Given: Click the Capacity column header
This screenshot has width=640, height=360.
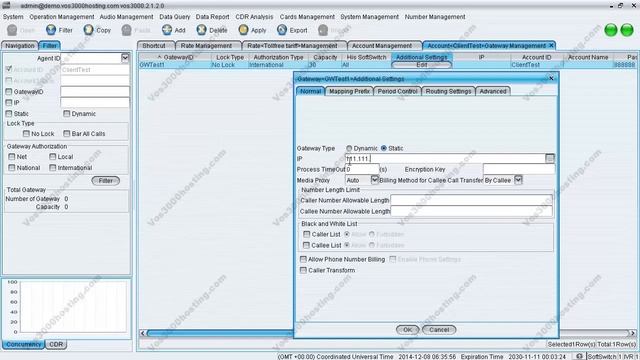Looking at the screenshot, I should tap(325, 57).
